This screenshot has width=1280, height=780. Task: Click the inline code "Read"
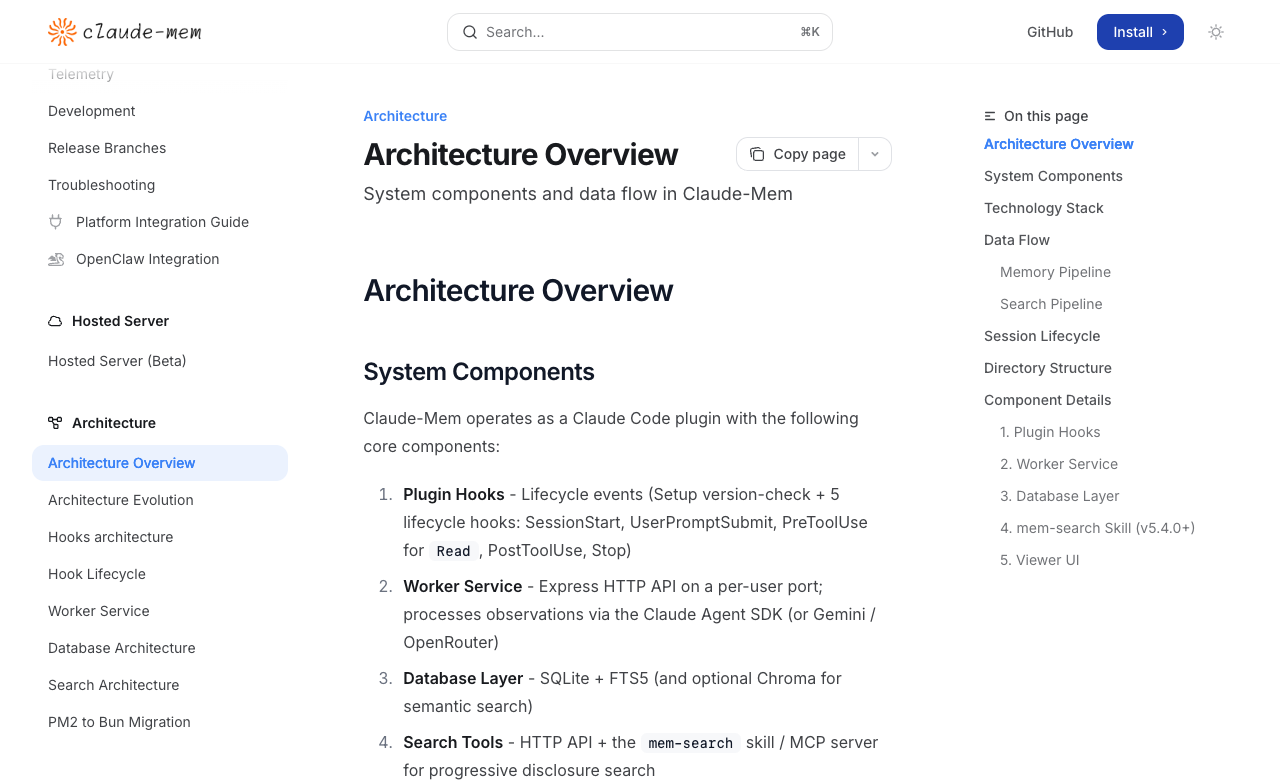click(x=453, y=551)
